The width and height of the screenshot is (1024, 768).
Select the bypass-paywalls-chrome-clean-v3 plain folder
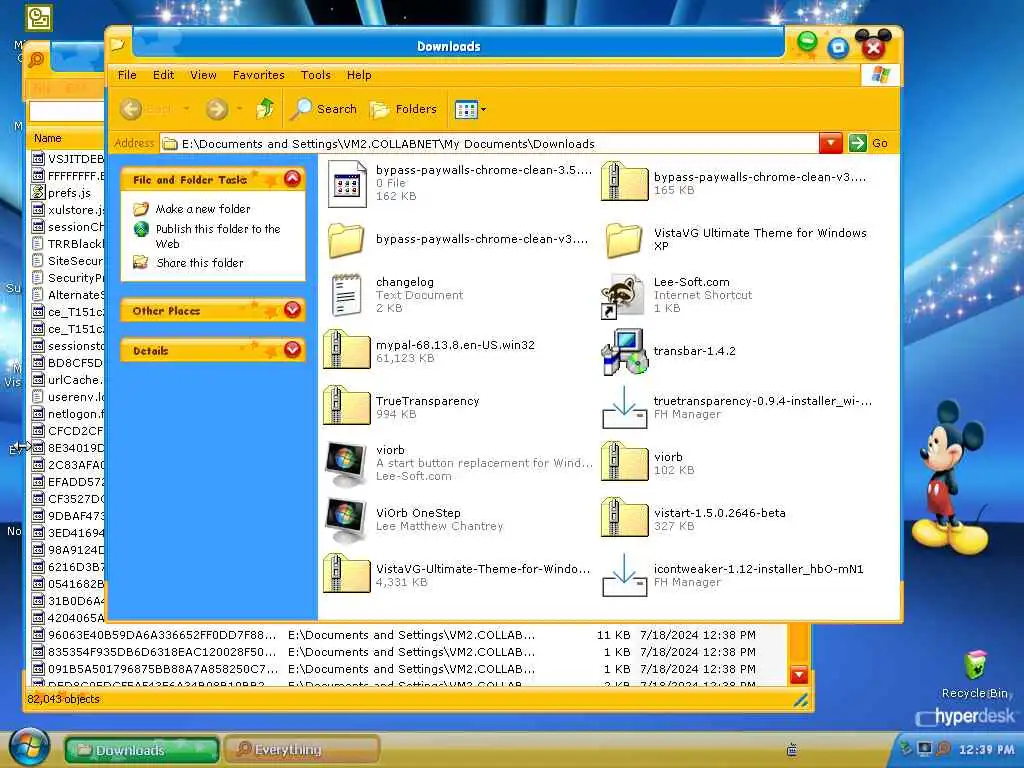tap(346, 240)
